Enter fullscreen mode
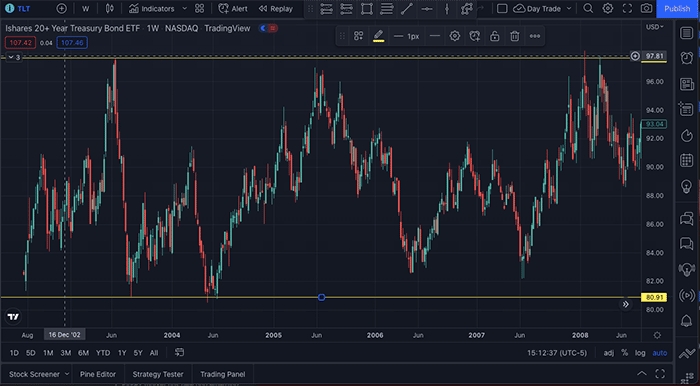This screenshot has height=386, width=700. pyautogui.click(x=627, y=8)
